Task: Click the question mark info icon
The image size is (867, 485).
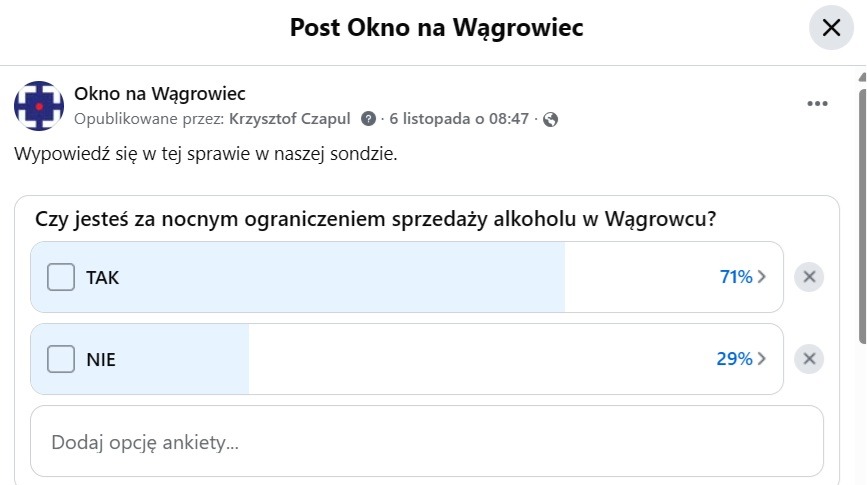Action: pos(369,119)
